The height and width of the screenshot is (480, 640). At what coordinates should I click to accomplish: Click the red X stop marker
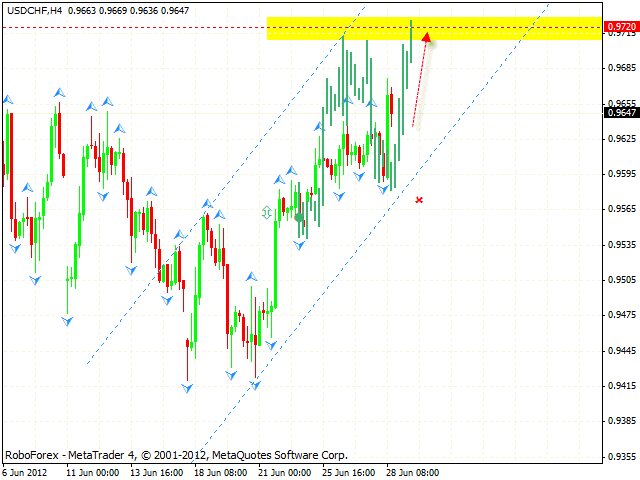[x=419, y=200]
